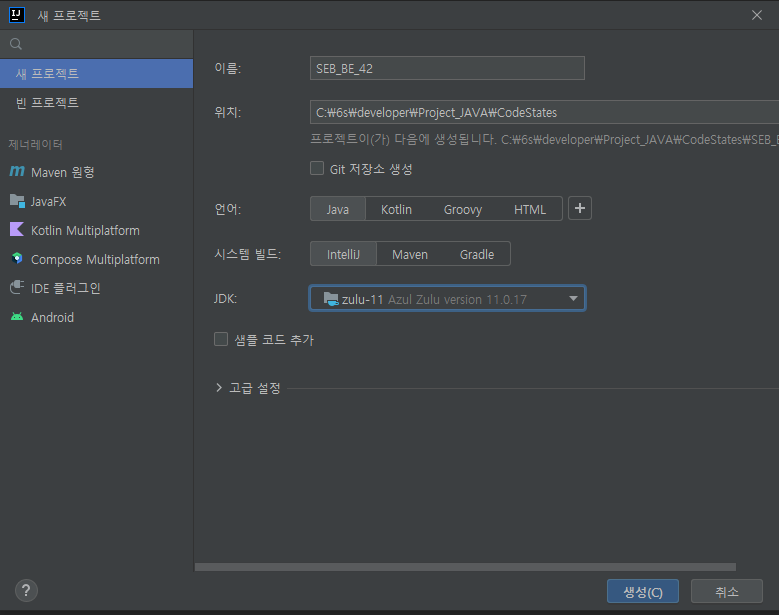Choose Maven build system

(x=410, y=254)
